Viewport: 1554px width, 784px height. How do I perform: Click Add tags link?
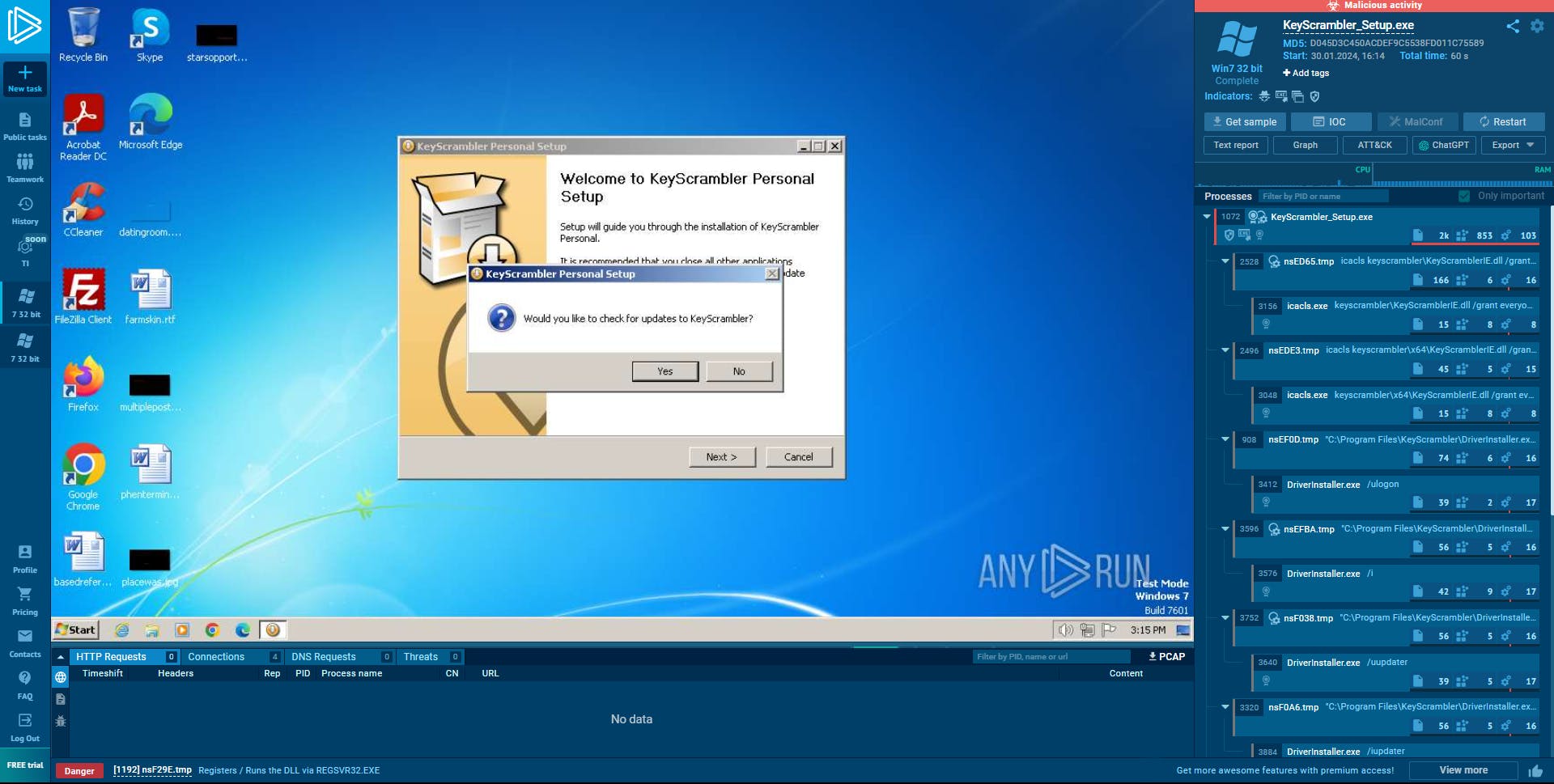pyautogui.click(x=1306, y=73)
